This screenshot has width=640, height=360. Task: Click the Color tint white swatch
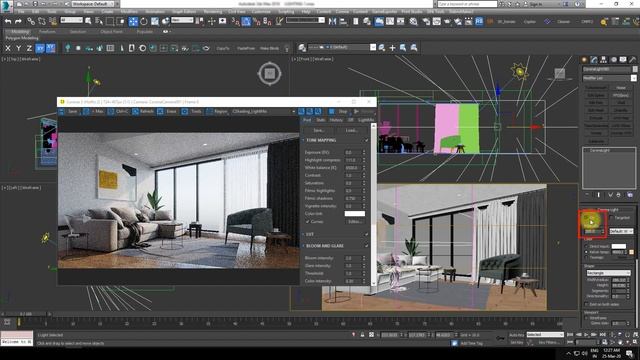[x=355, y=214]
